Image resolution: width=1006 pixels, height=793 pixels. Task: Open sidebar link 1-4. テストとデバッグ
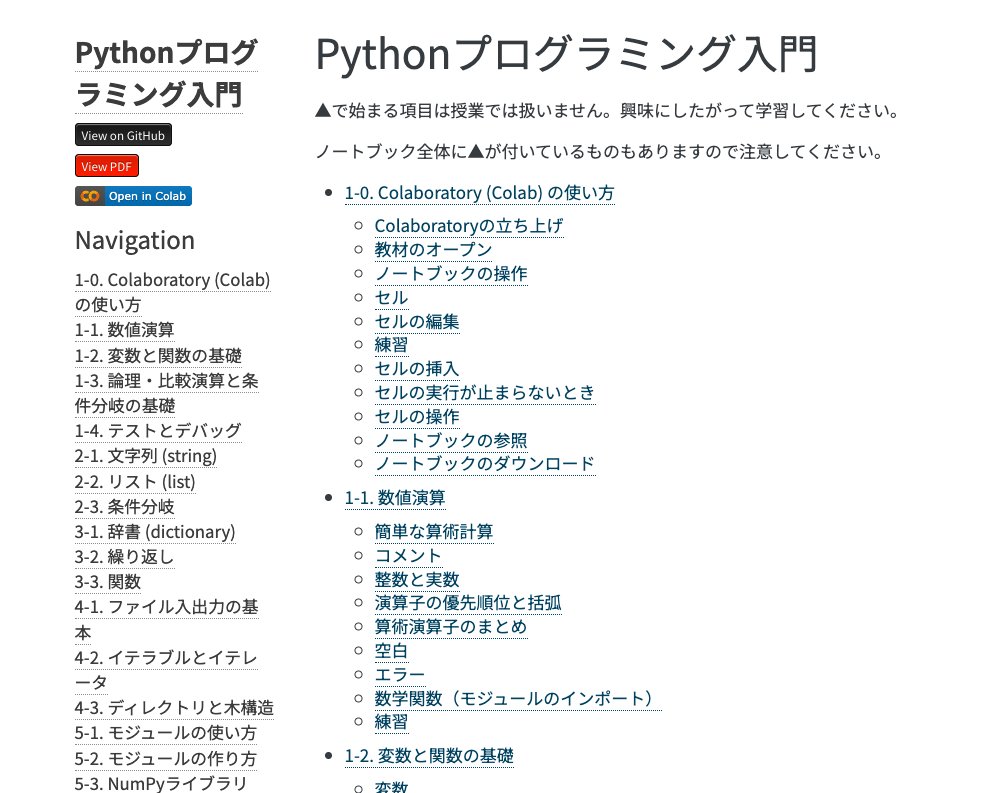[158, 431]
